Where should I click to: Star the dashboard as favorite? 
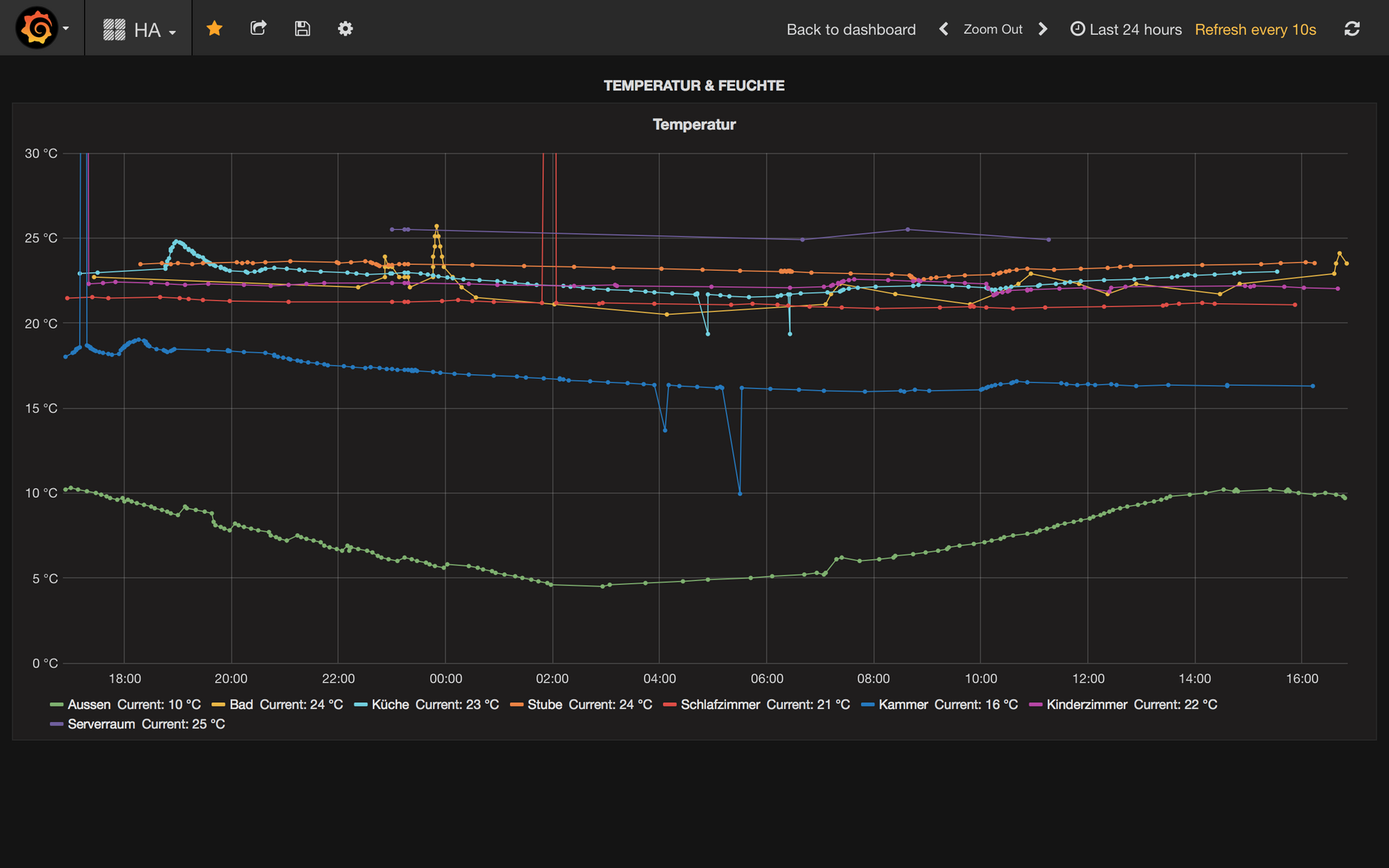215,29
